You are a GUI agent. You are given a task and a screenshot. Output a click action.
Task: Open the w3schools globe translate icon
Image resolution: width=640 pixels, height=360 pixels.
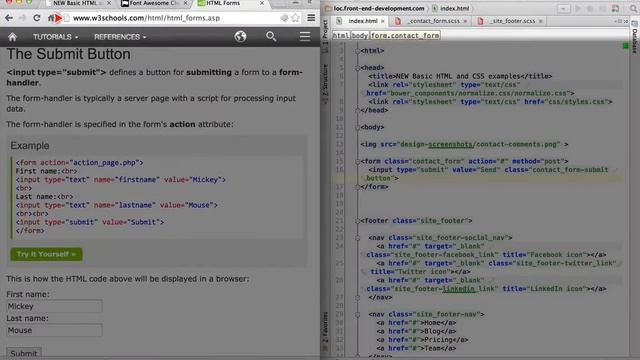240,36
